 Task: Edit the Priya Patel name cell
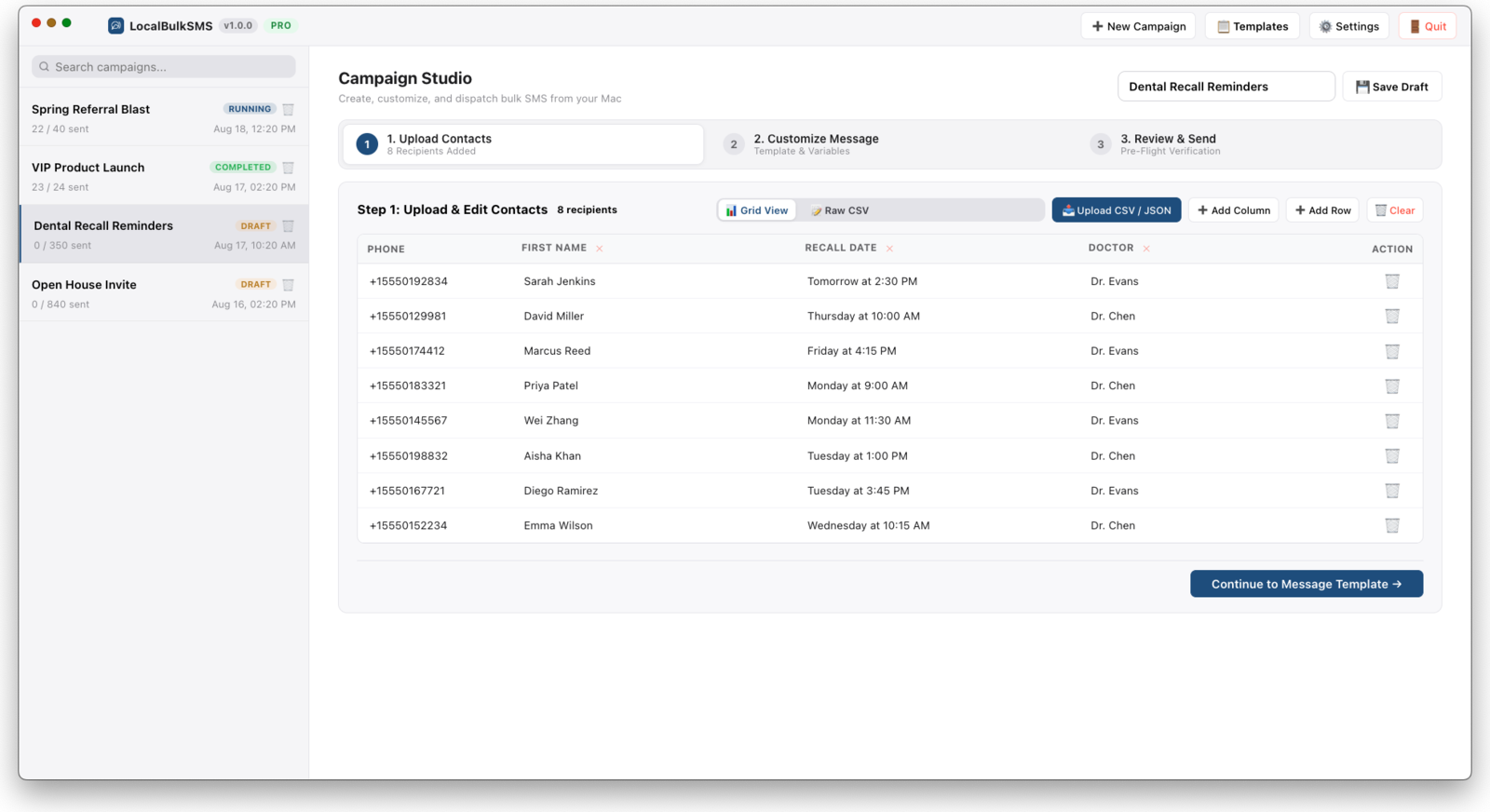click(551, 386)
